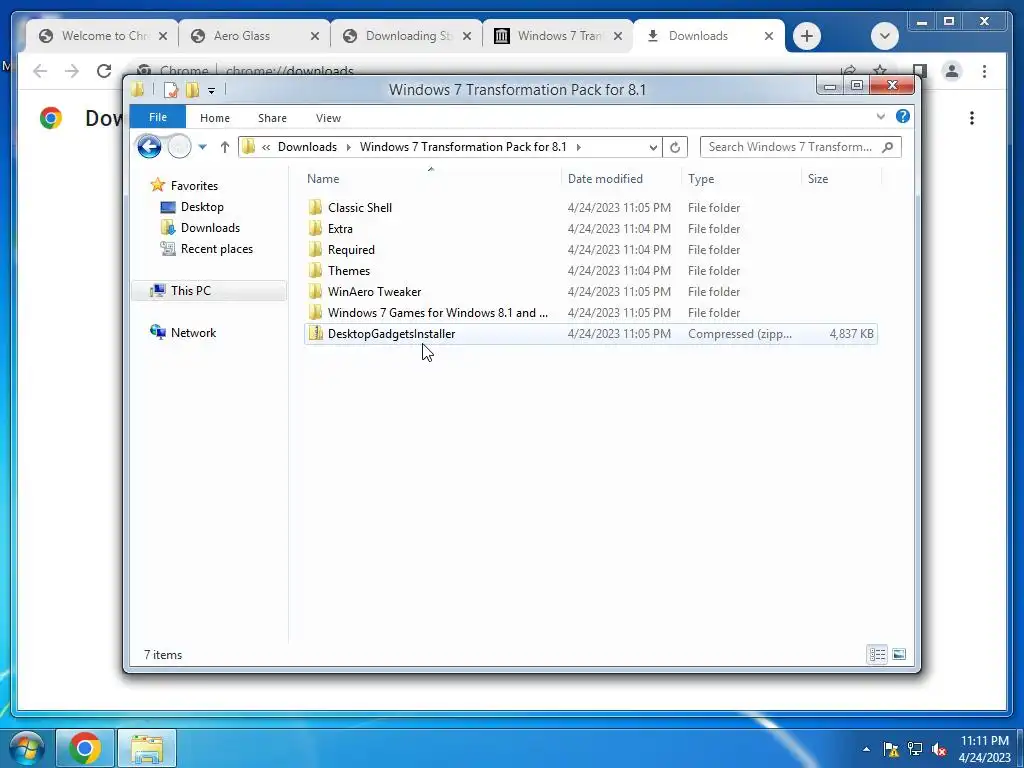Select DesktopGadgetsInstaller zip file icon

coord(315,333)
